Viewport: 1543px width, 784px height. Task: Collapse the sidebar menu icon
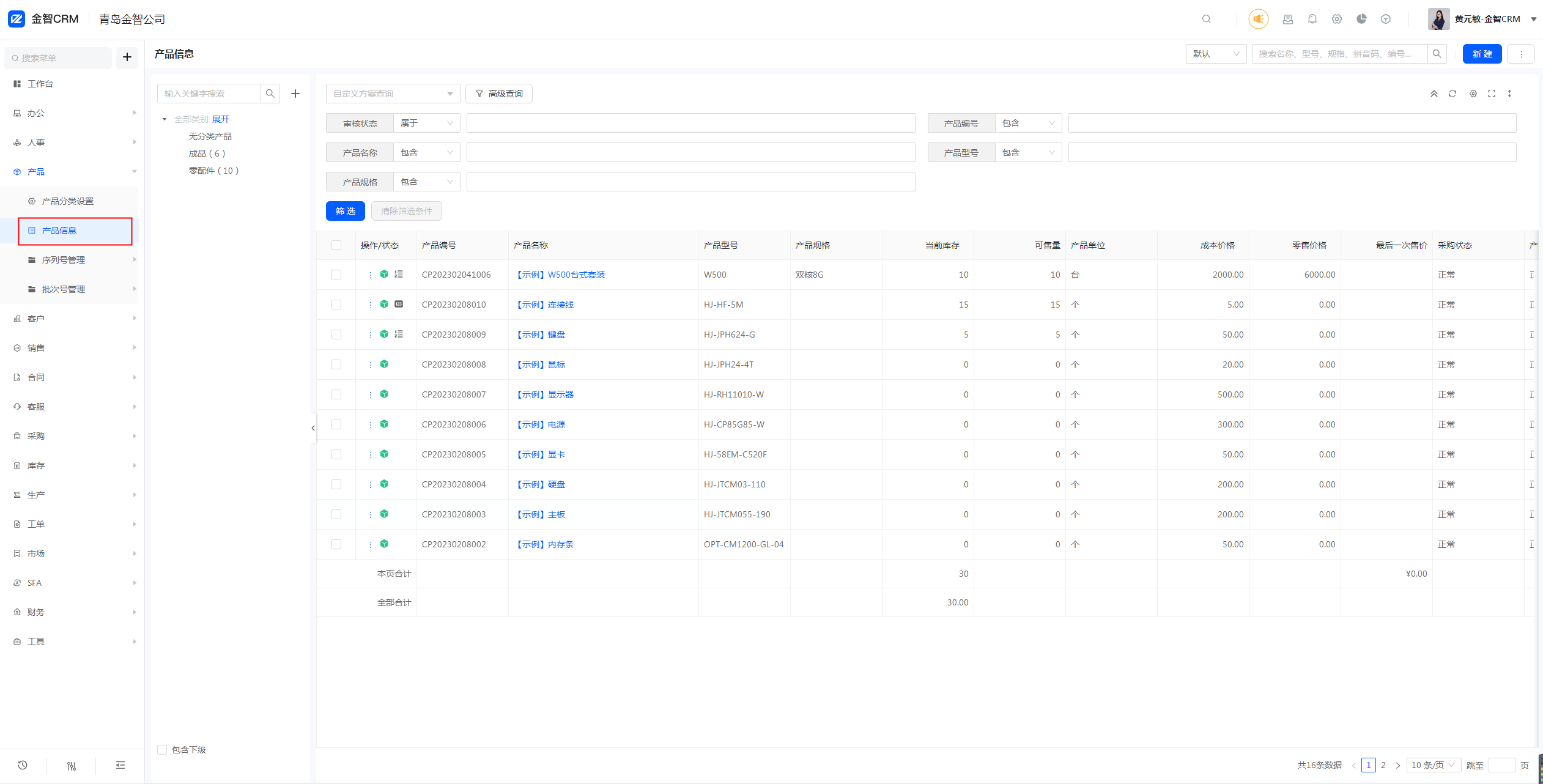[x=120, y=765]
